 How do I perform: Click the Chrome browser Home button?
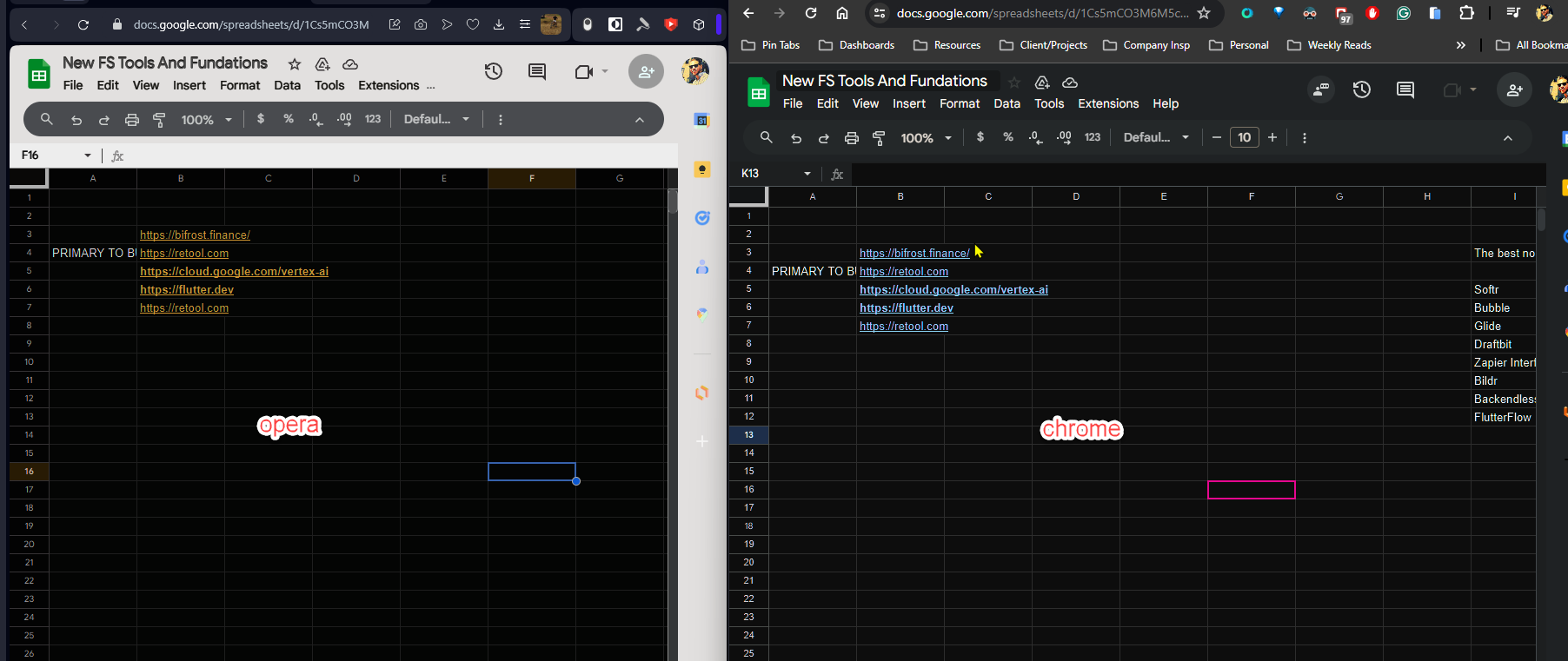tap(842, 13)
